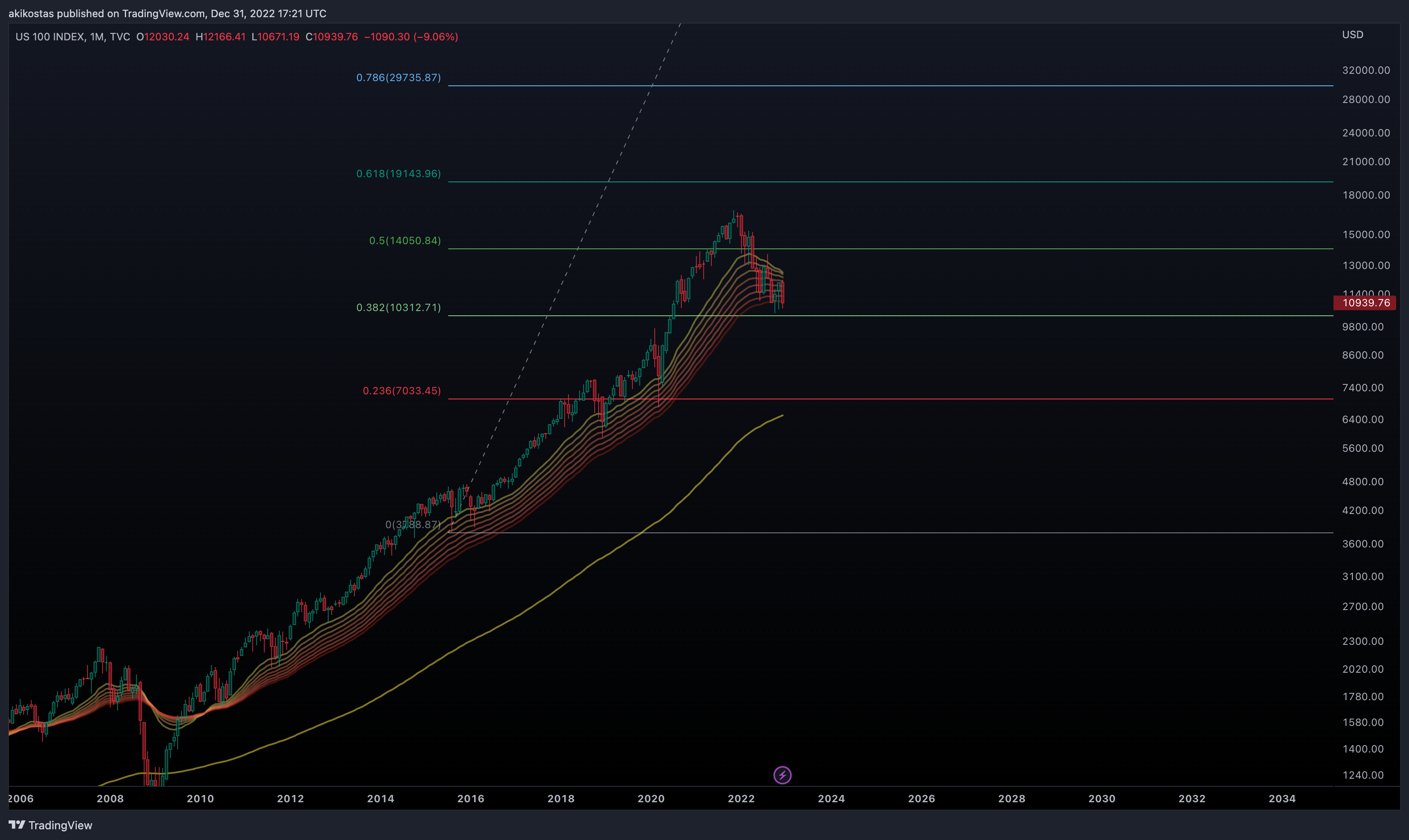Click the 2008 time axis label
This screenshot has width=1409, height=840.
point(110,799)
